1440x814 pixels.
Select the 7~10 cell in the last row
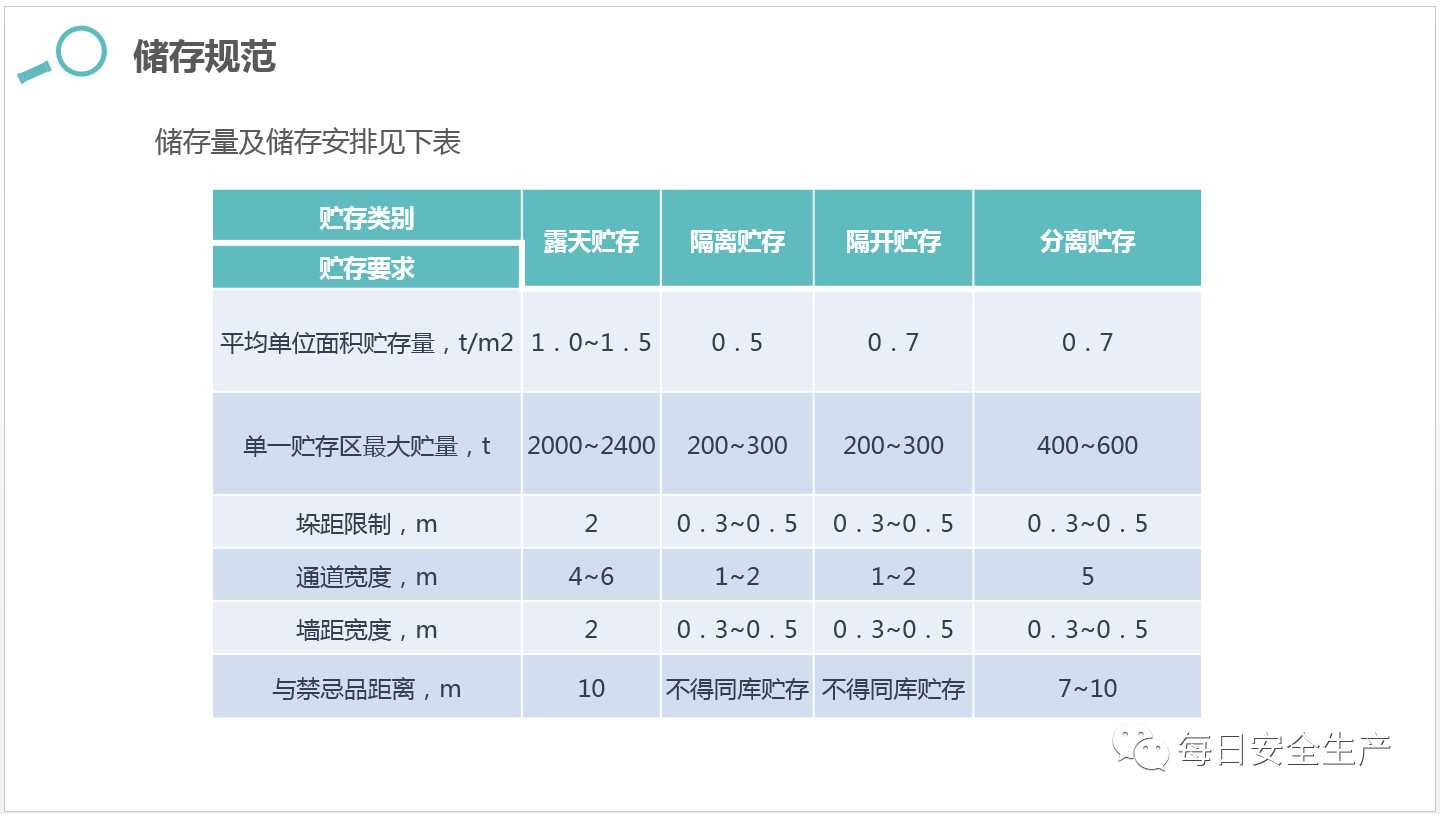coord(1087,688)
